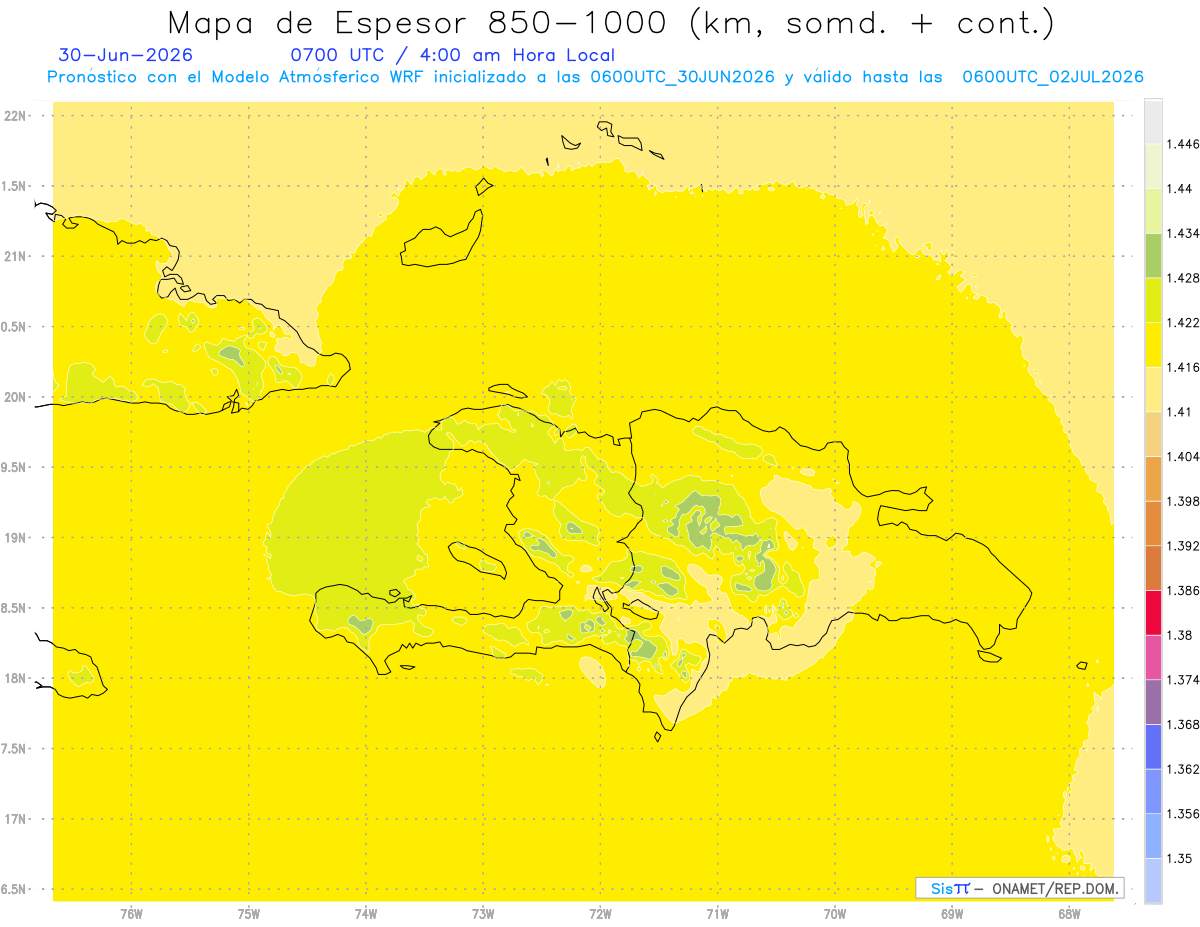Click the "0700 UTC / 4:00 am Hora Local" text
This screenshot has width=1200, height=927.
452,55
